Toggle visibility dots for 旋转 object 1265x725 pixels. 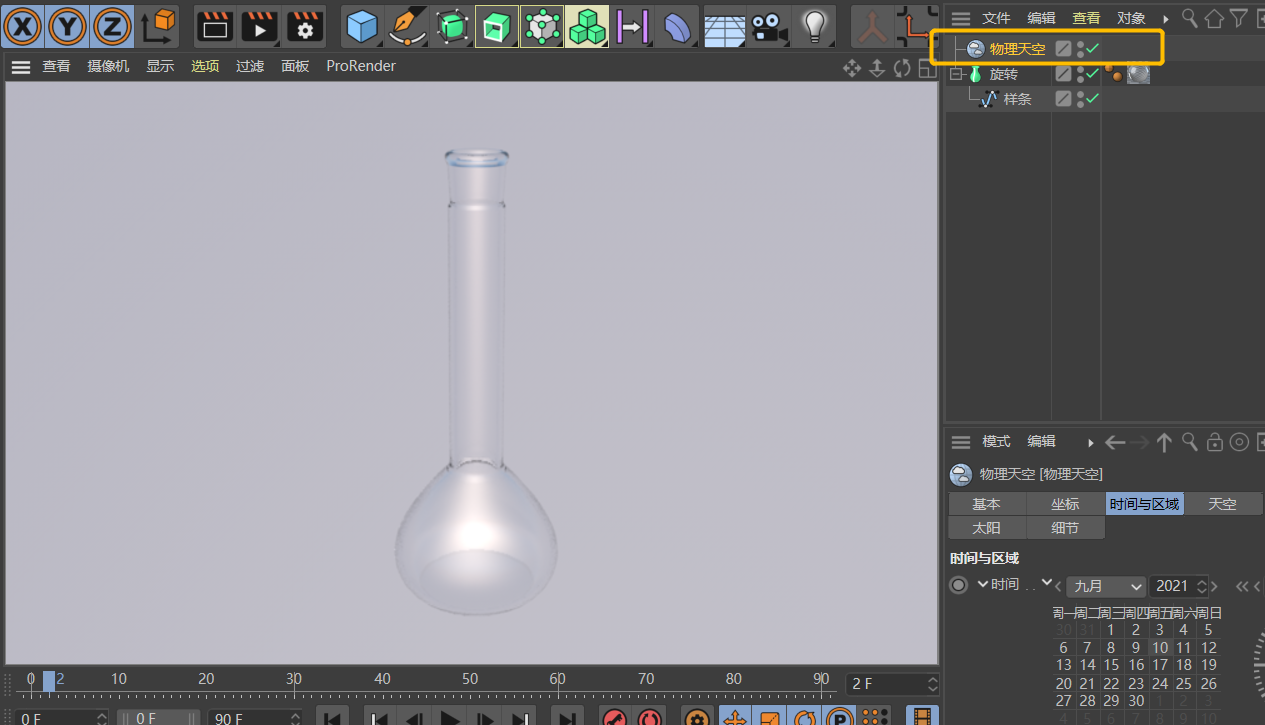pos(1081,74)
